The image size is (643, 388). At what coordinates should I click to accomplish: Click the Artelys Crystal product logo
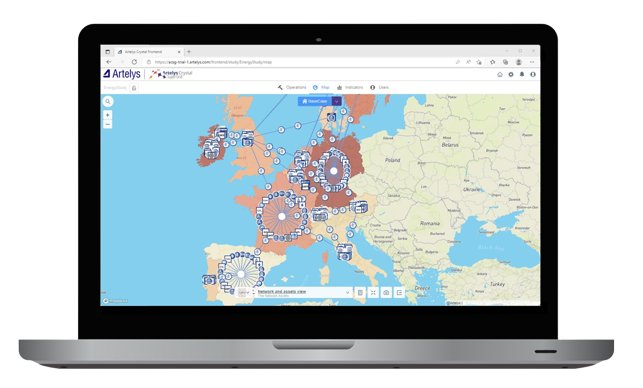(170, 74)
